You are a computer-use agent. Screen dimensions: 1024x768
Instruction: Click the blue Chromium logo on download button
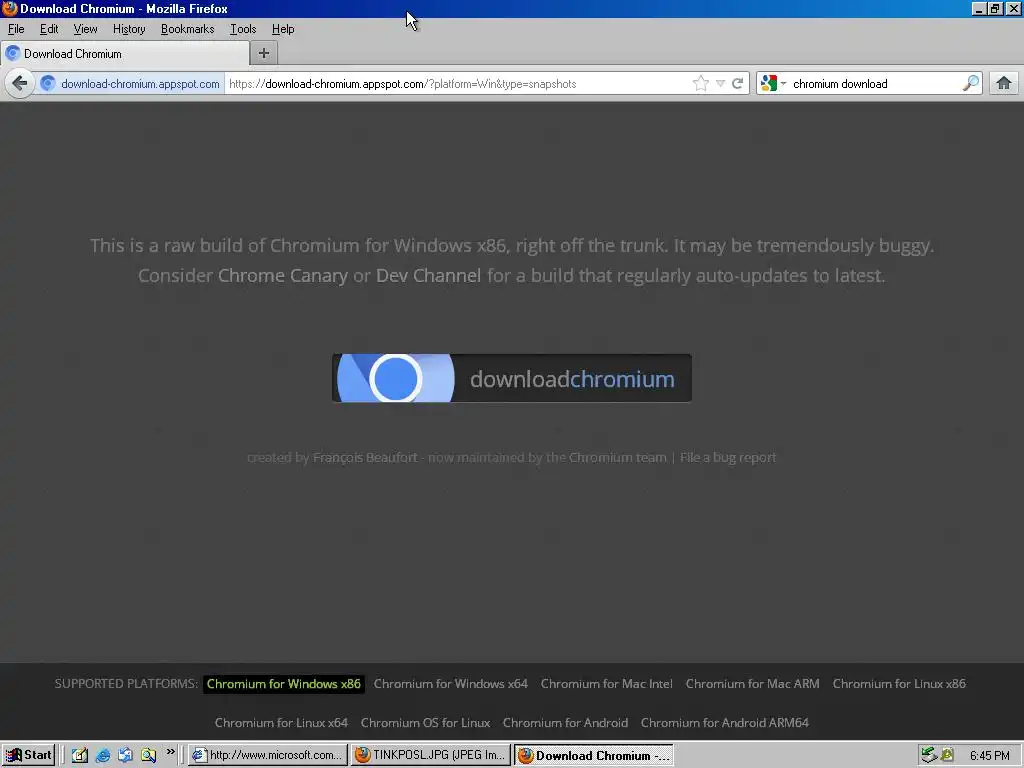(x=396, y=378)
